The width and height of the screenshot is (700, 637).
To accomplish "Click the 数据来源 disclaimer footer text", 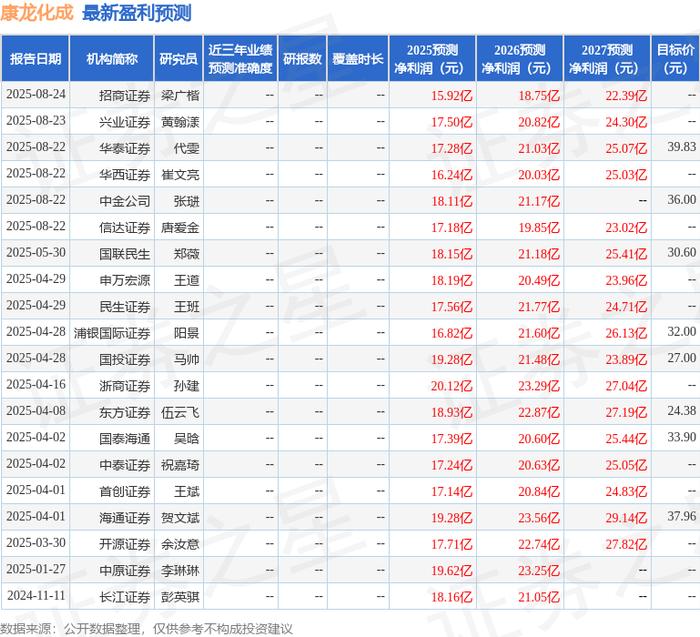I will (146, 629).
